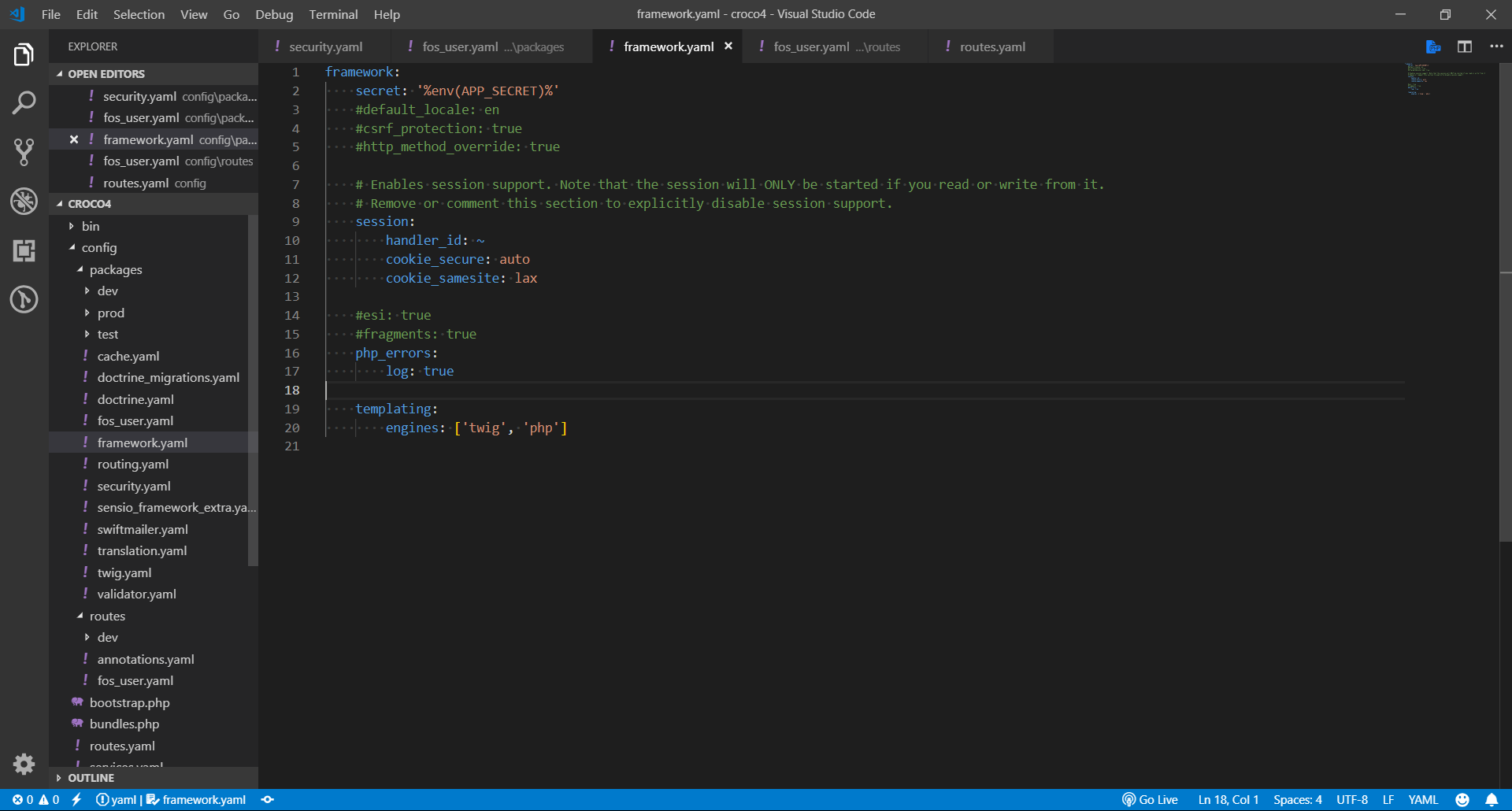Close the framework.yaml editor tab
The height and width of the screenshot is (811, 1512).
click(728, 46)
